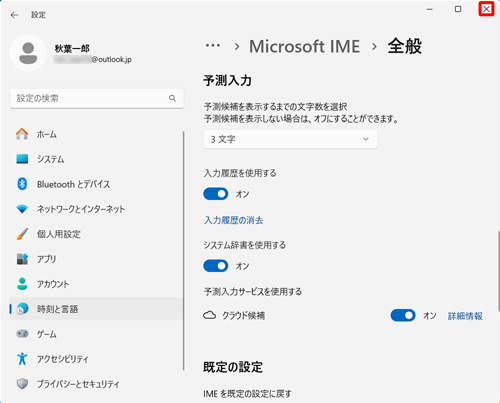Disable the クラウド候補 toggle

pos(403,315)
